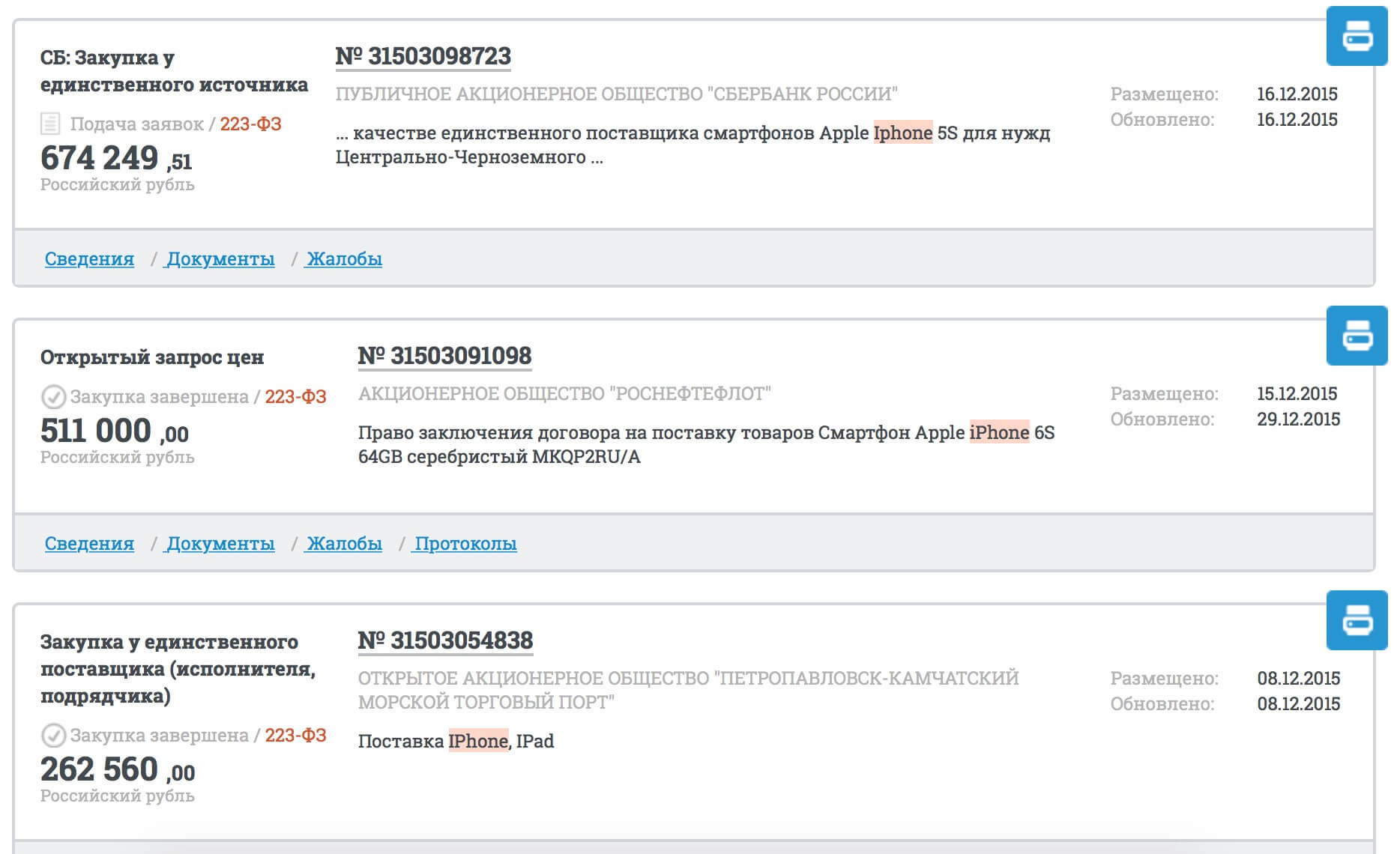Click 223-ФЗ label in Открытый запрос цен card

click(295, 397)
